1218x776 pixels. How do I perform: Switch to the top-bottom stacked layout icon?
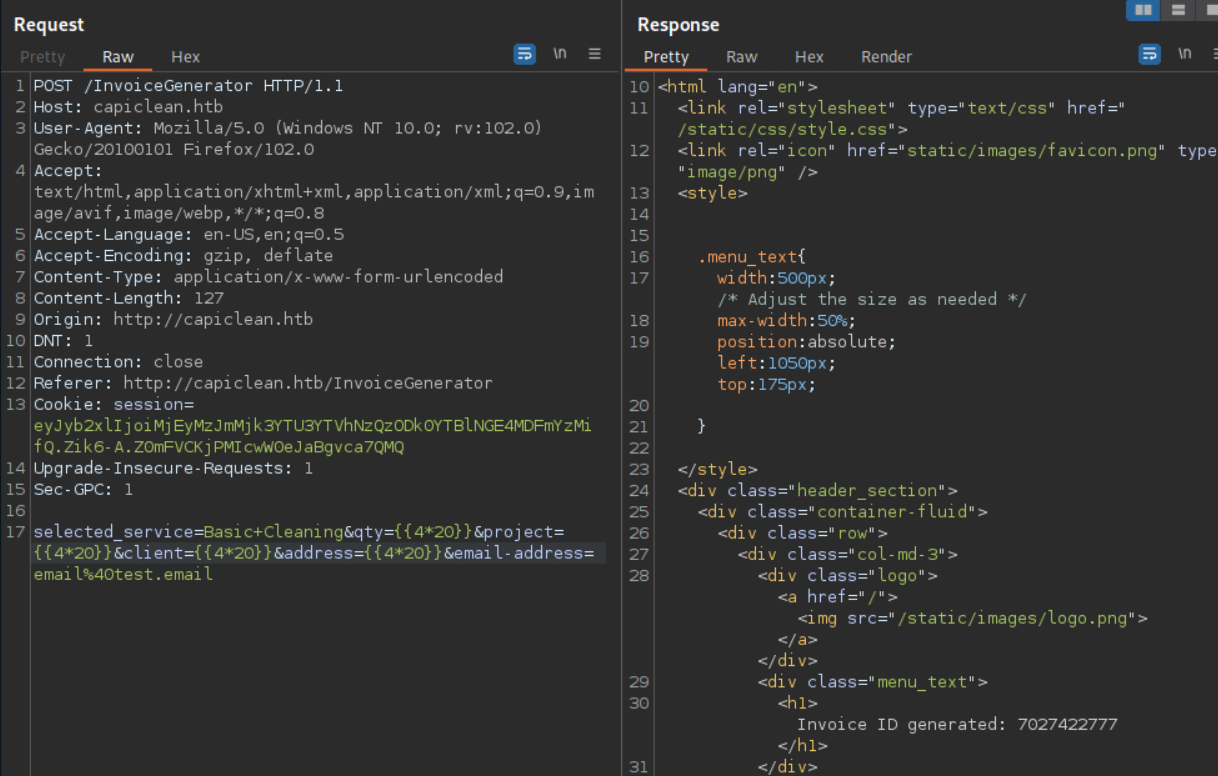coord(1178,10)
